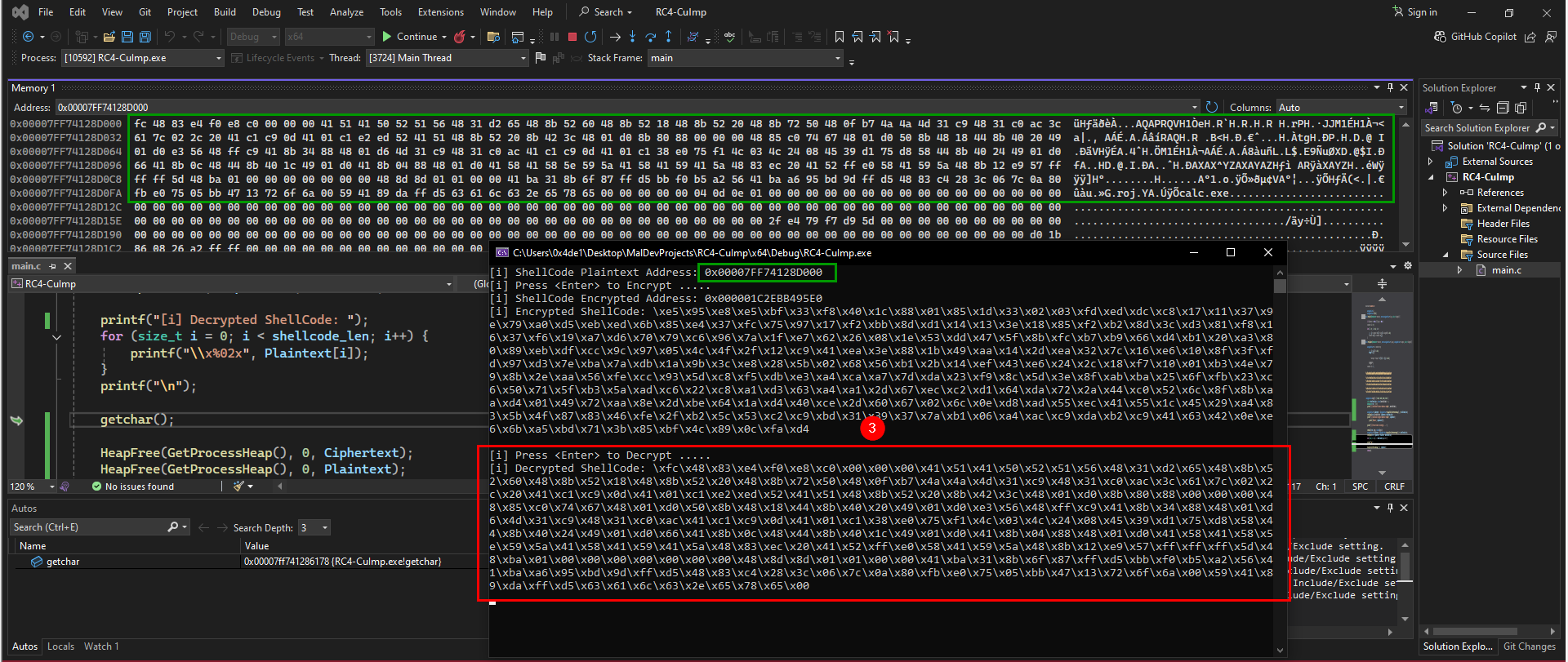
Task: Click the Sign in button
Action: (x=1415, y=12)
